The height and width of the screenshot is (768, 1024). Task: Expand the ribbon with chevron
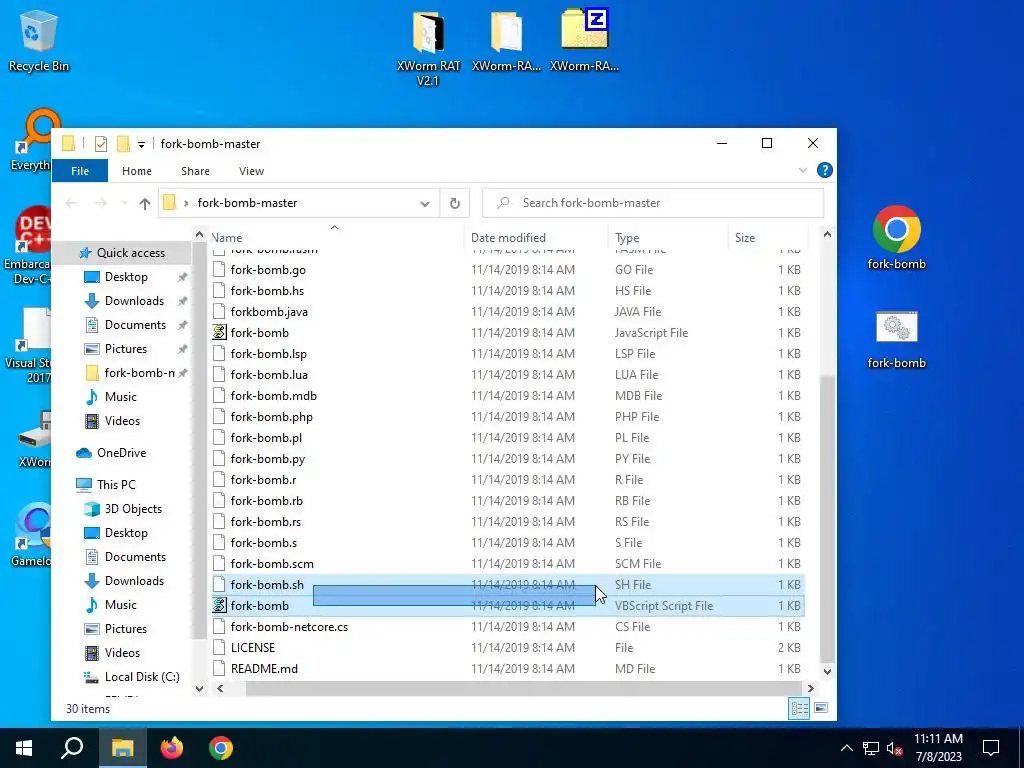pyautogui.click(x=803, y=170)
